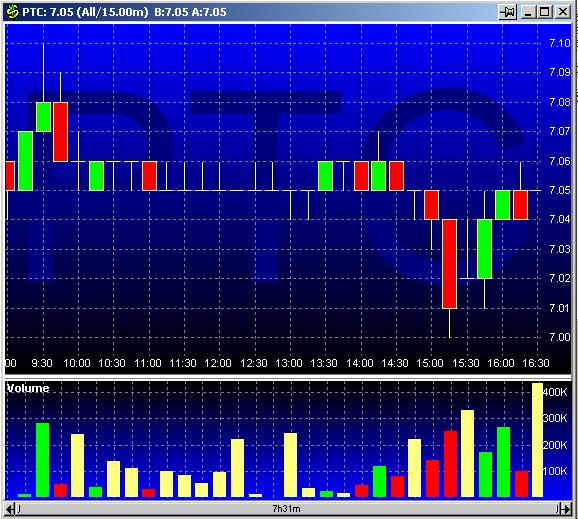Select the yellow volume bar above 300K near 15:30
The image size is (578, 519).
(467, 453)
